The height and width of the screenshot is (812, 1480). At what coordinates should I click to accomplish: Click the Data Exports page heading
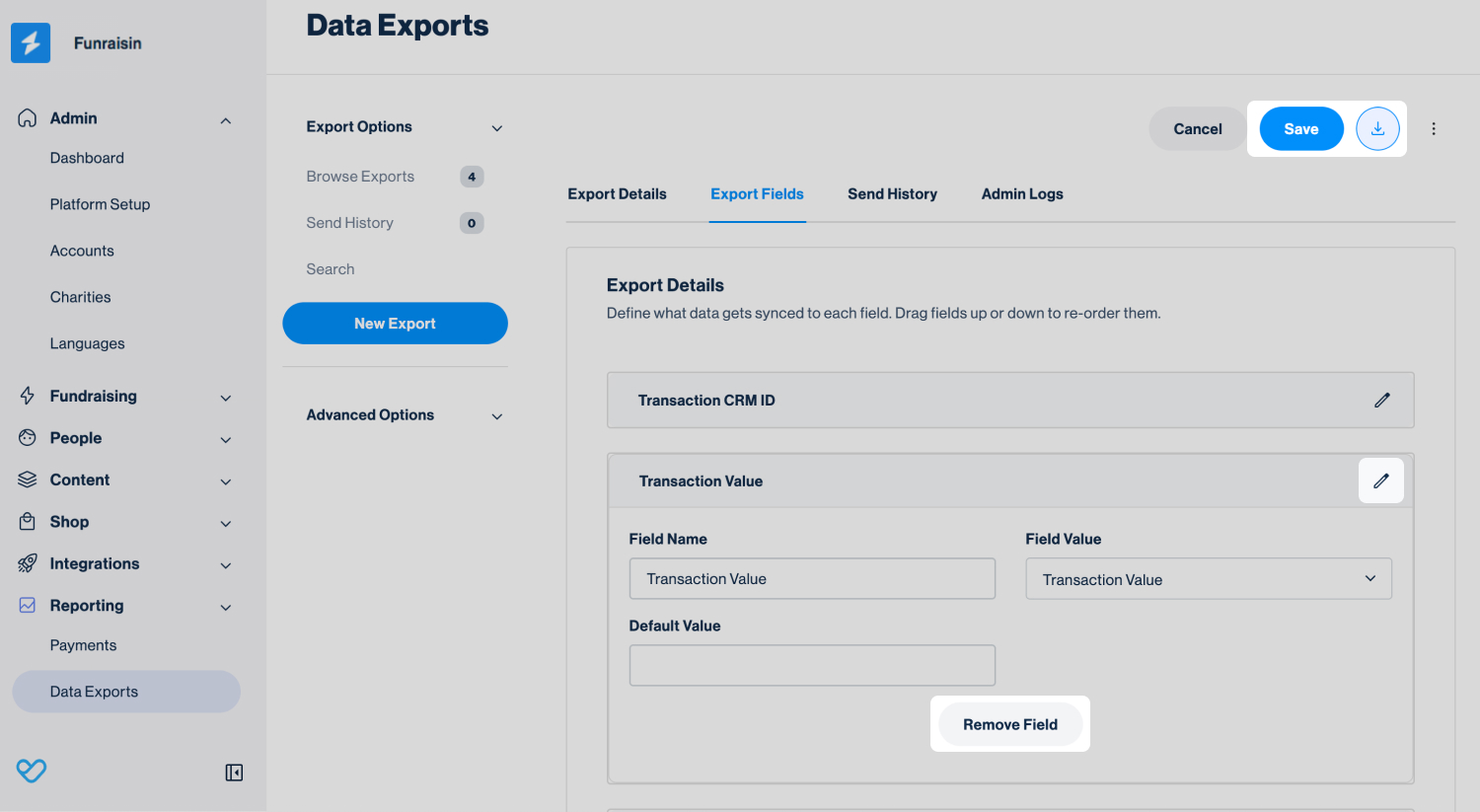click(397, 26)
